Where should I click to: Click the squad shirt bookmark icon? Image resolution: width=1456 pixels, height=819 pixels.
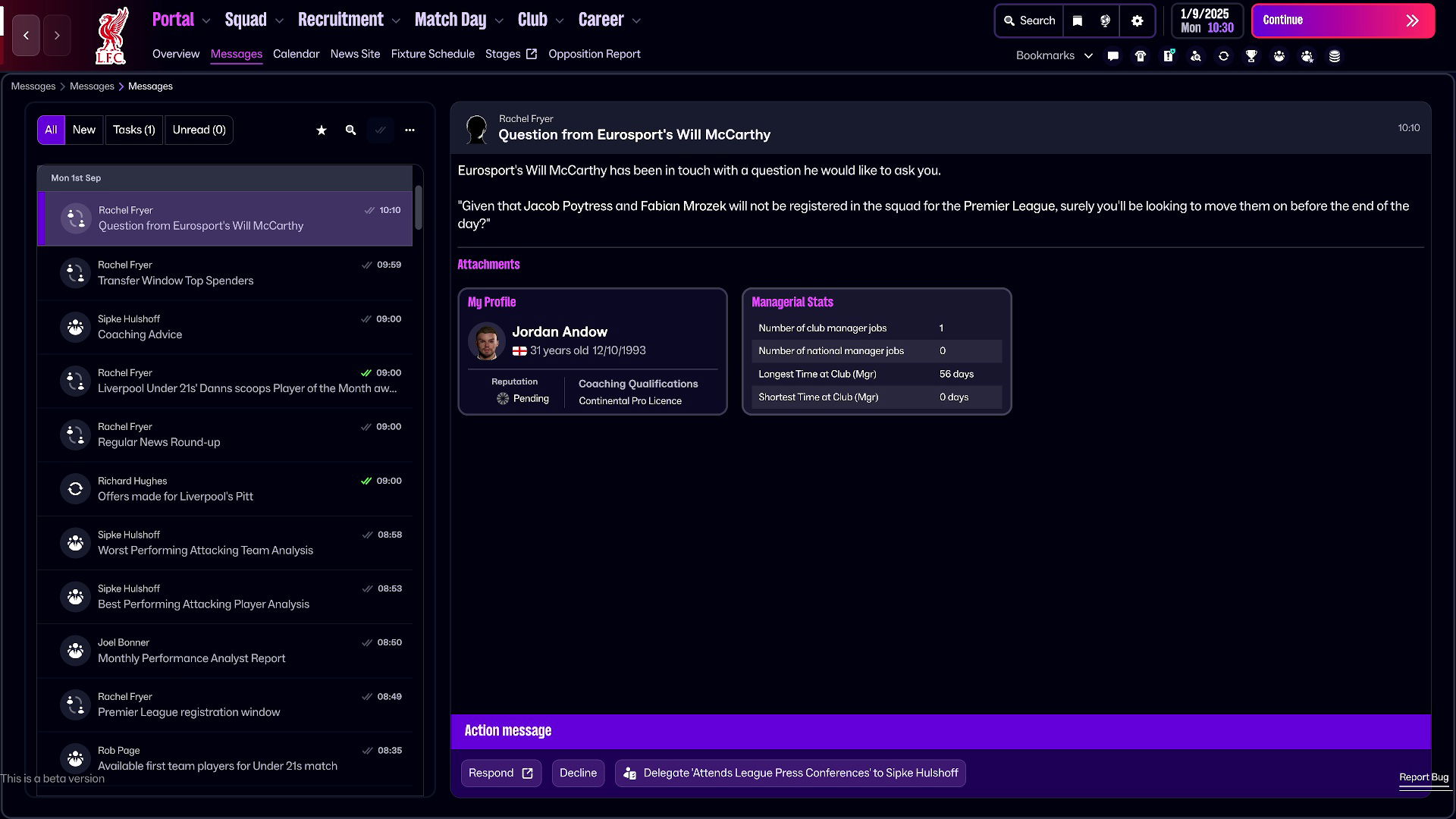coord(1141,55)
